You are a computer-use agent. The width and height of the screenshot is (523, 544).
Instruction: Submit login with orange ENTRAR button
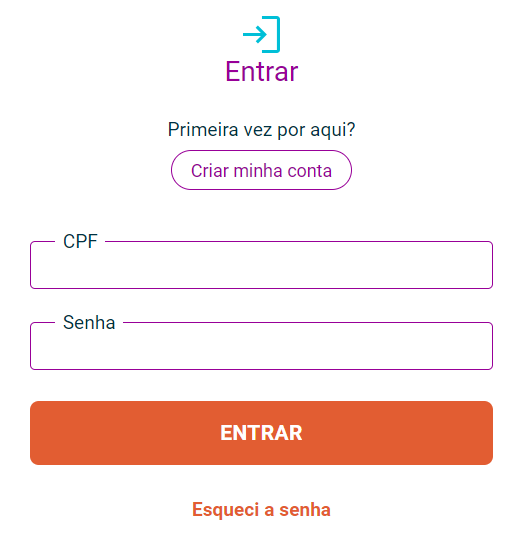pos(261,433)
